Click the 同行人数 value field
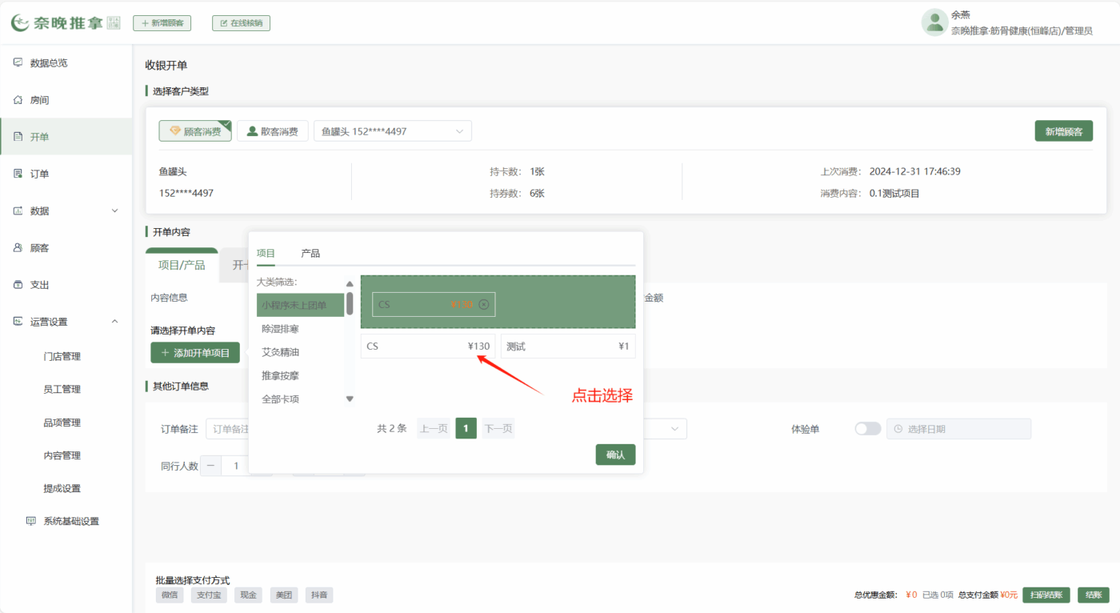 [235, 466]
